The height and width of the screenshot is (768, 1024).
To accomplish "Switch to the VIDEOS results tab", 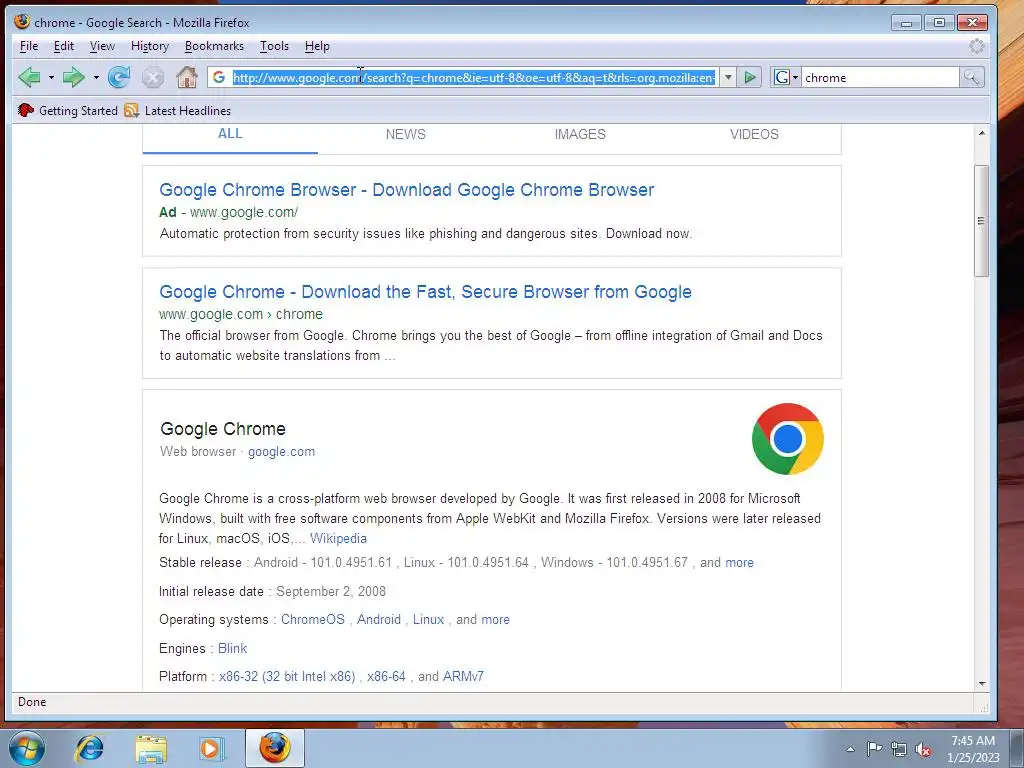I will [754, 134].
